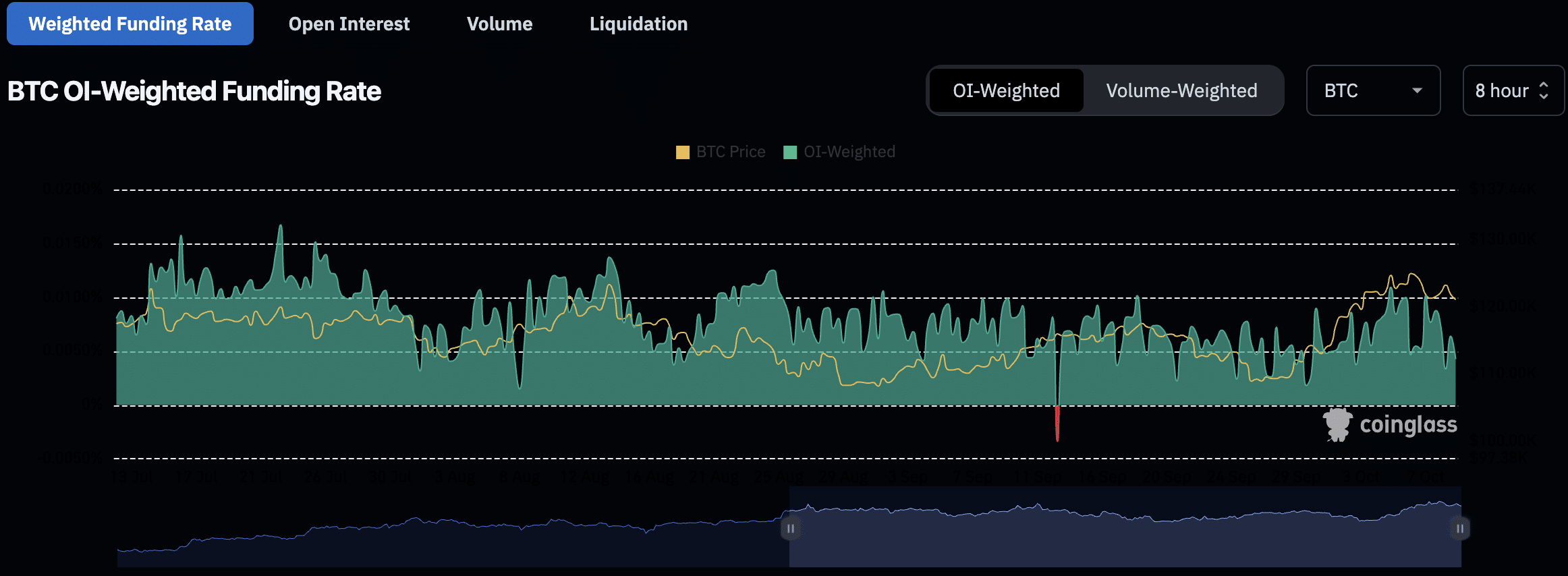Toggle BTC Price series via legend label

(x=731, y=152)
